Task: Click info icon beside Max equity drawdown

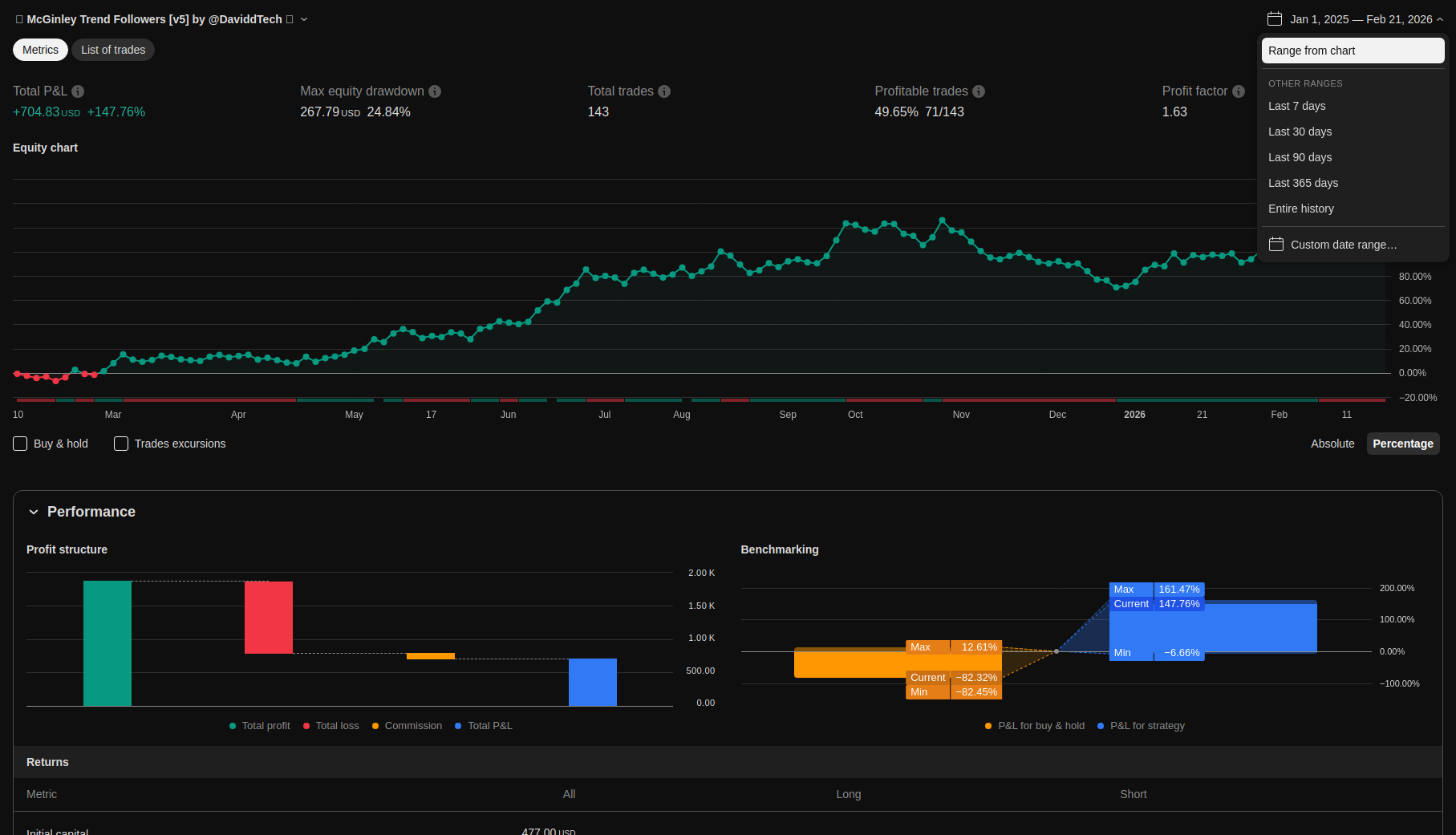Action: click(x=435, y=91)
